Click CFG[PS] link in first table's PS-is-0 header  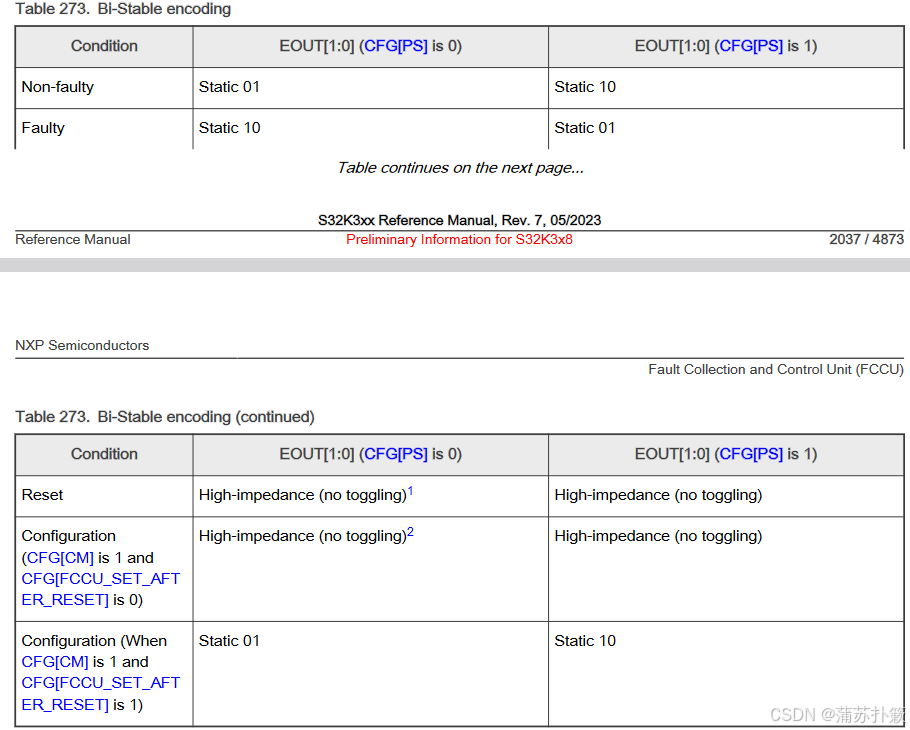tap(396, 46)
